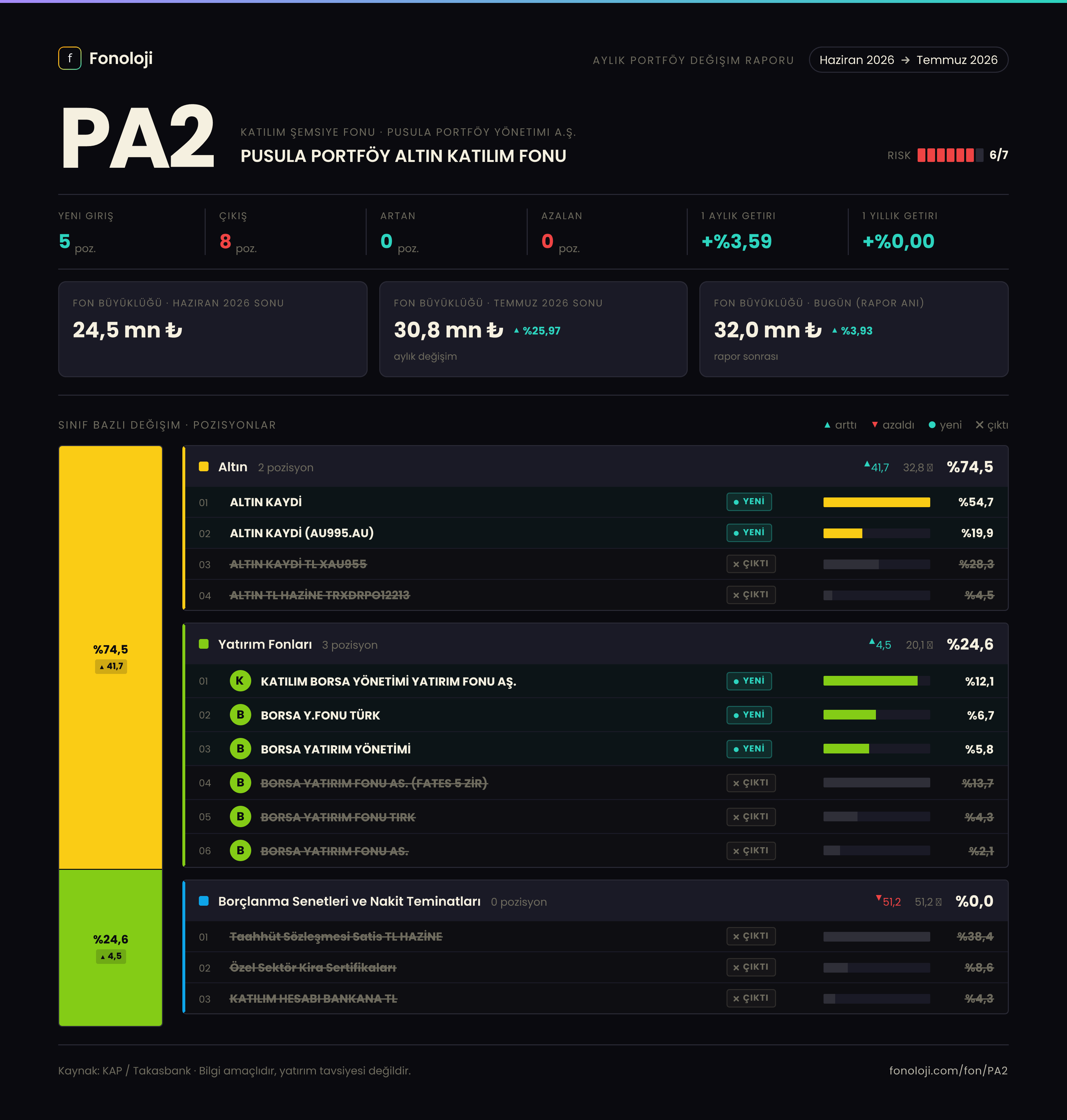The height and width of the screenshot is (1120, 1067).
Task: Click the B icon of the FATES 5 ZİR fund
Action: point(240,783)
